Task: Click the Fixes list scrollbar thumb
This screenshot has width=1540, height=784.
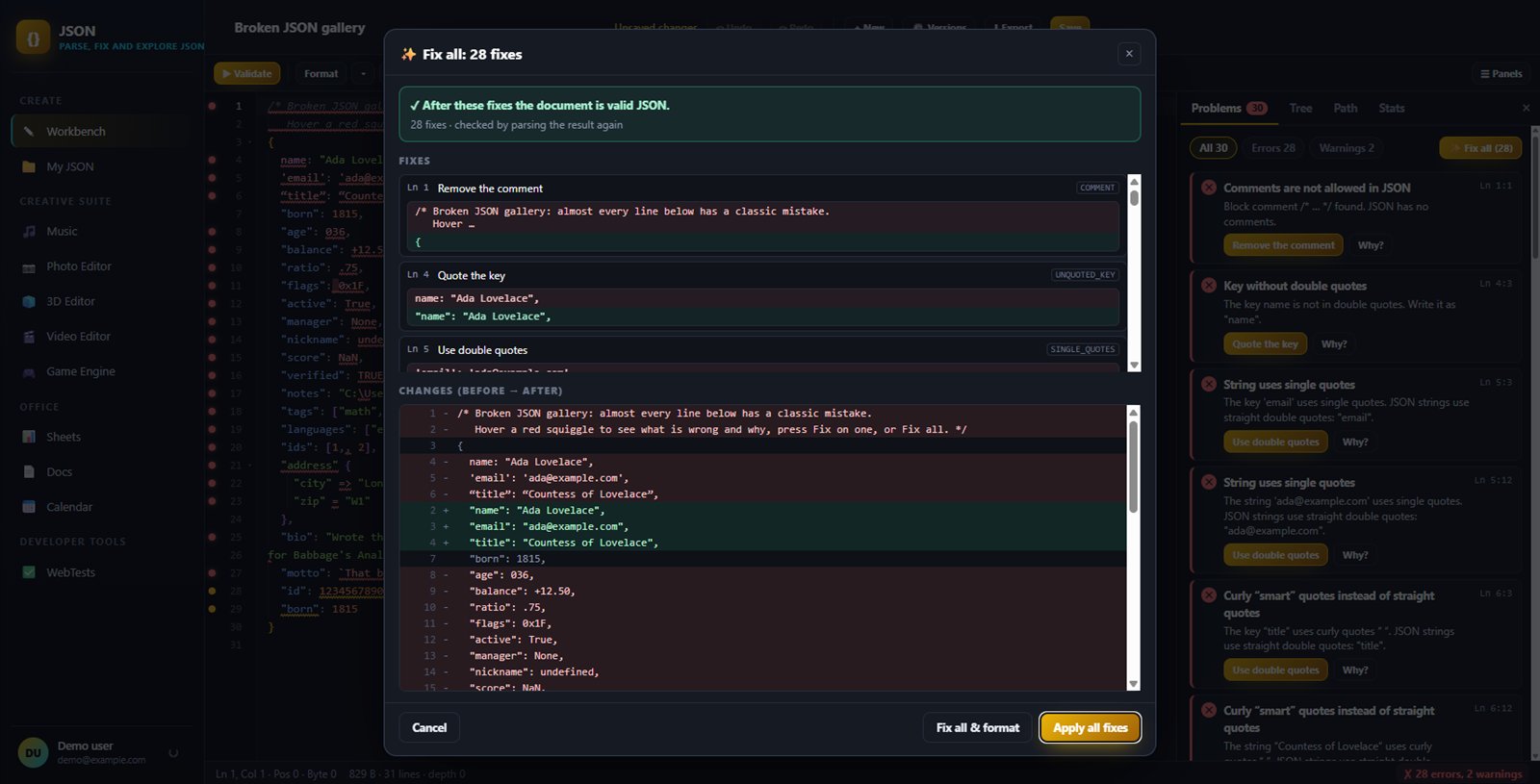Action: [1134, 198]
